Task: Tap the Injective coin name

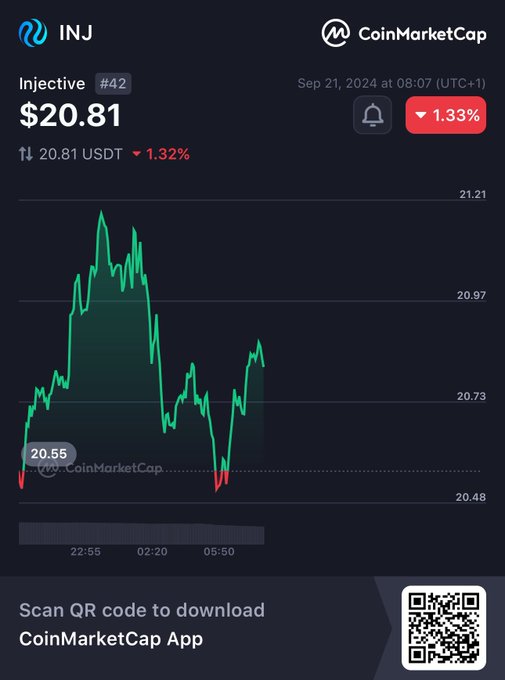Action: pyautogui.click(x=52, y=83)
